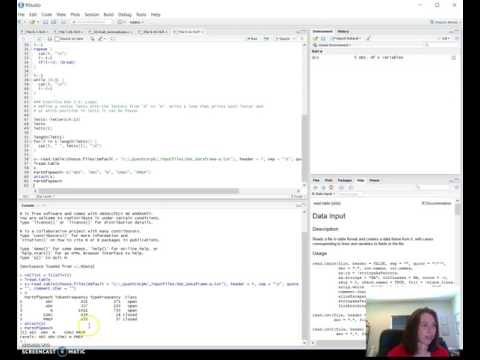Screen dimensions: 480x360
Task: Select the Files tab
Action: pyautogui.click(x=316, y=180)
